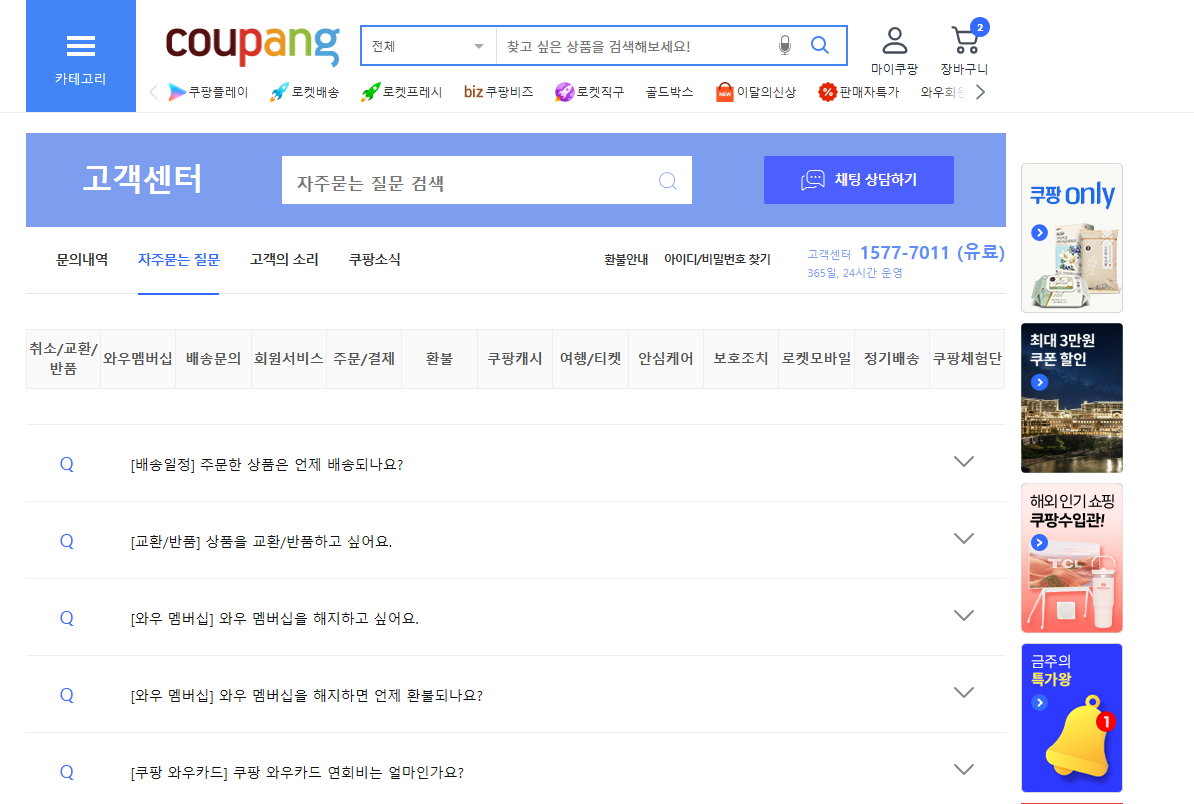
Task: Select 쿠팡체험단 FAQ category
Action: [x=967, y=359]
